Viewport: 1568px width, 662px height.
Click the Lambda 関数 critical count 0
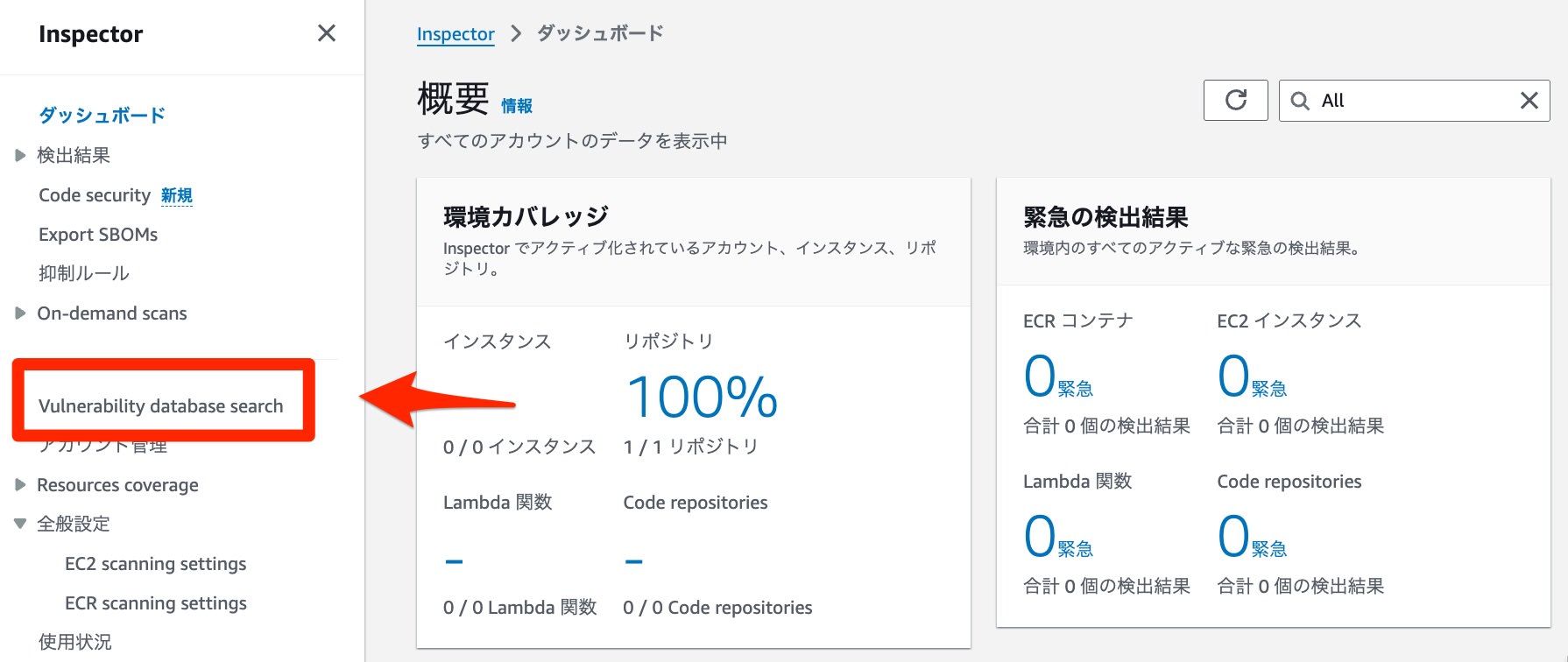pyautogui.click(x=1040, y=536)
